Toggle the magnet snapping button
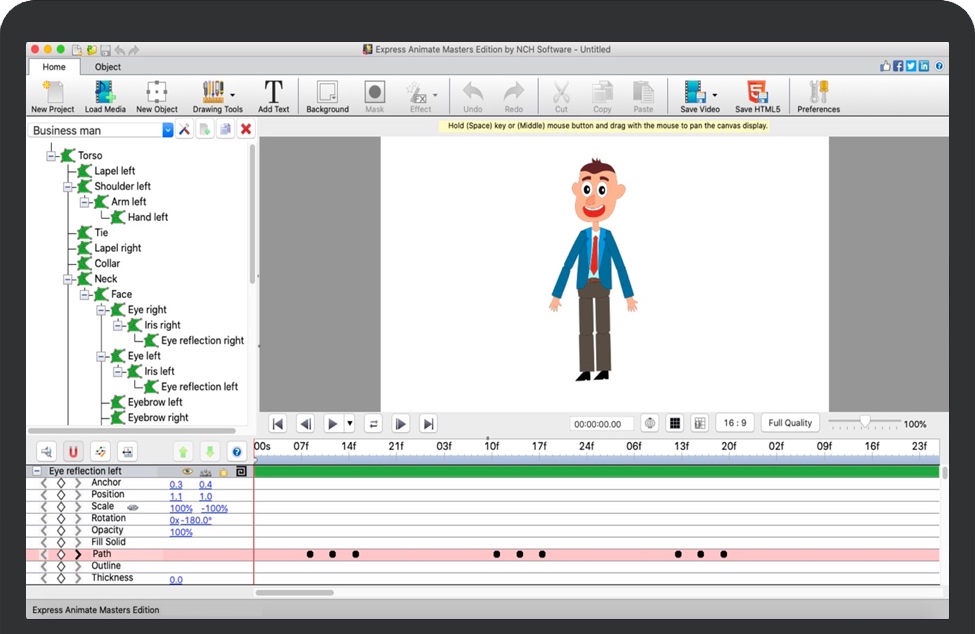The width and height of the screenshot is (975, 634). 73,452
